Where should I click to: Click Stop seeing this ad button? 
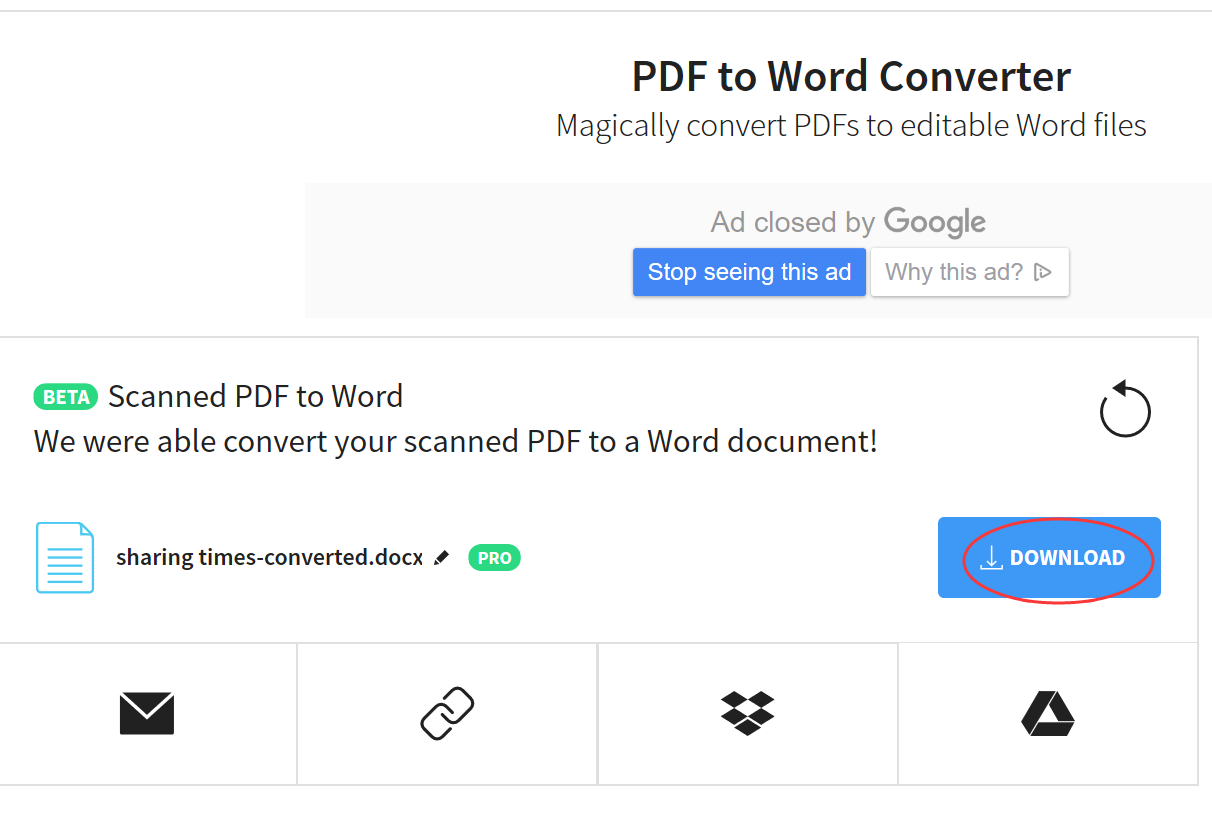pos(749,272)
